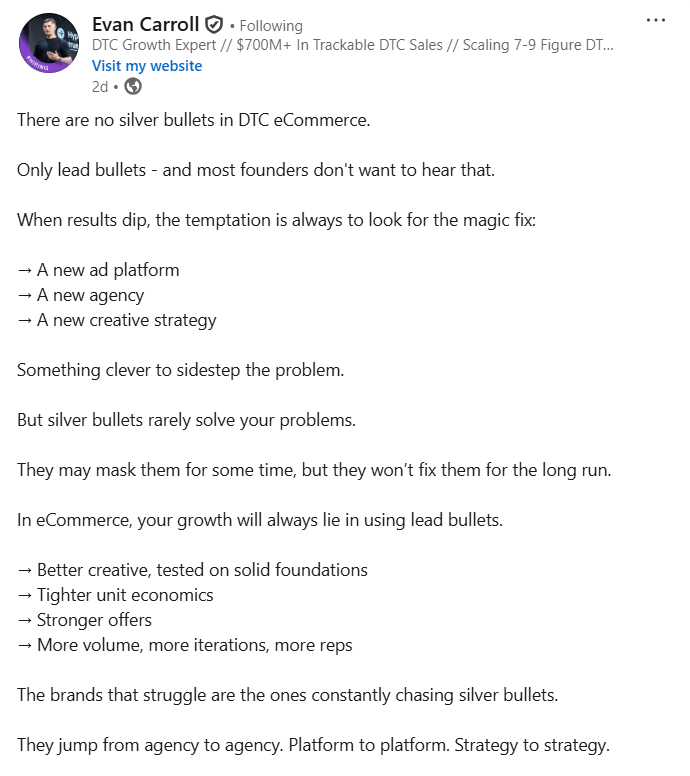Click the globe public visibility icon
This screenshot has width=690, height=776.
pyautogui.click(x=133, y=87)
